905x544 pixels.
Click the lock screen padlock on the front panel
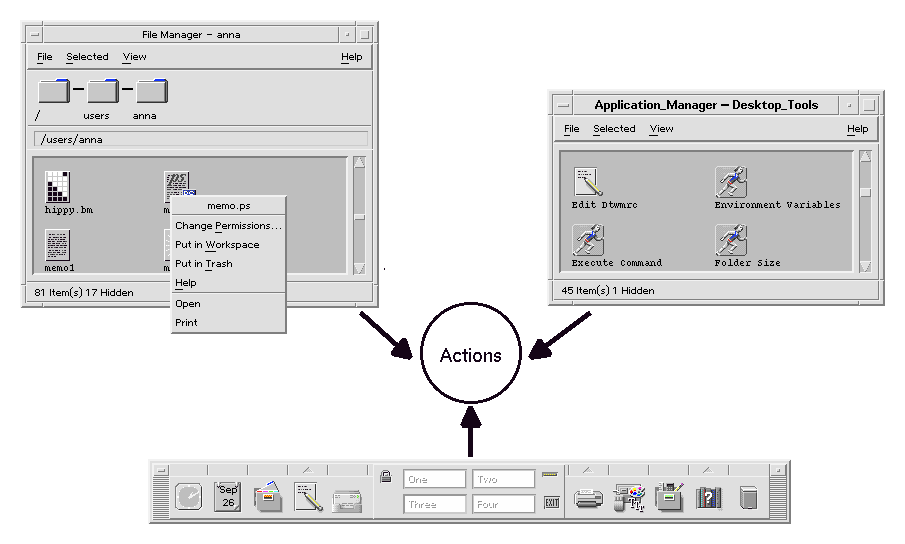point(385,476)
